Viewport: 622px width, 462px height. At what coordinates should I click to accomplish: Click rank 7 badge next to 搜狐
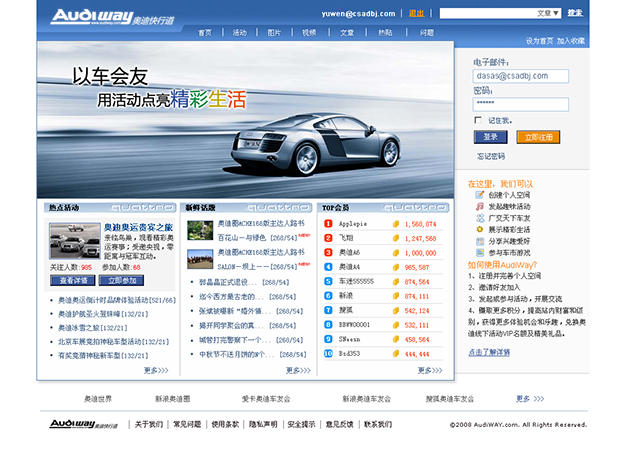pos(328,310)
